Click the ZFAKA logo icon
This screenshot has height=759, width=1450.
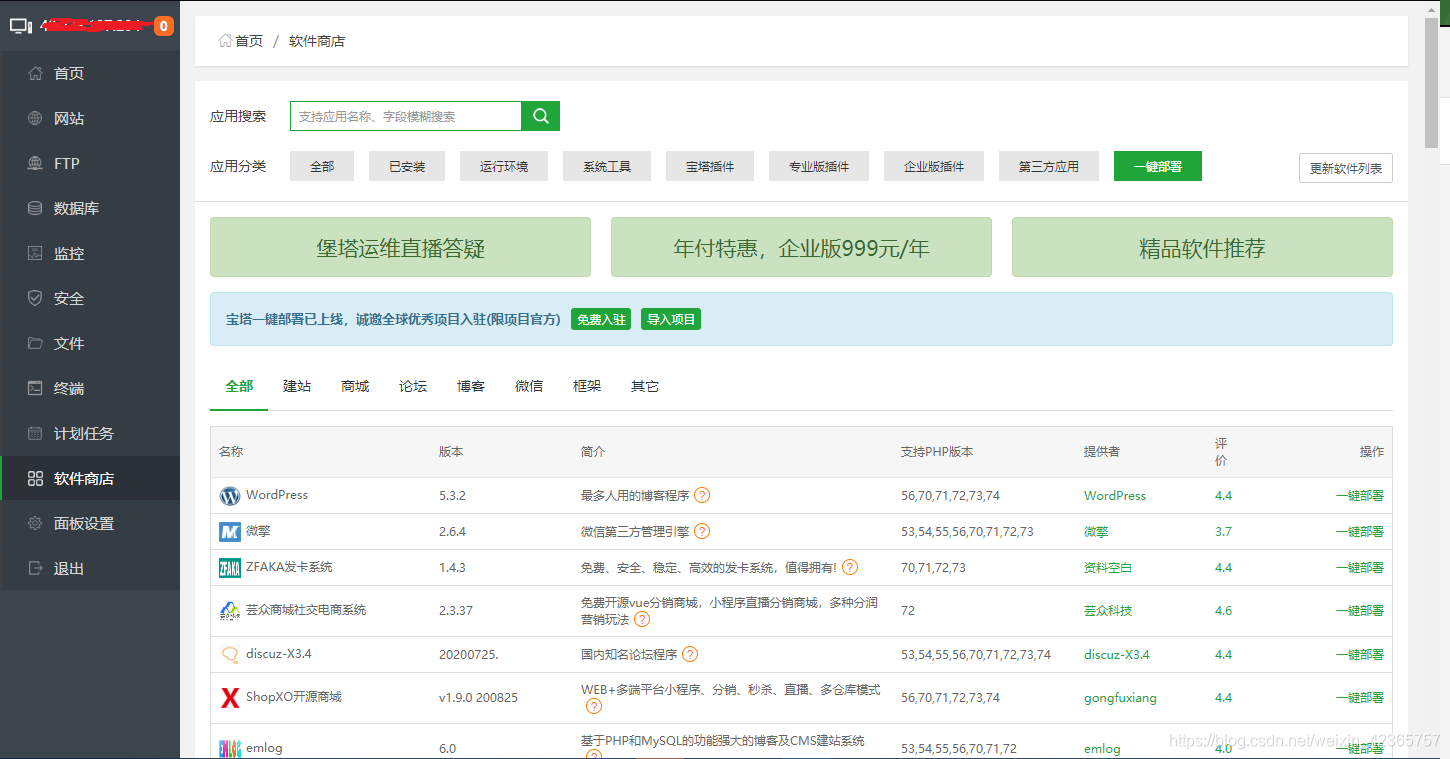pyautogui.click(x=230, y=568)
